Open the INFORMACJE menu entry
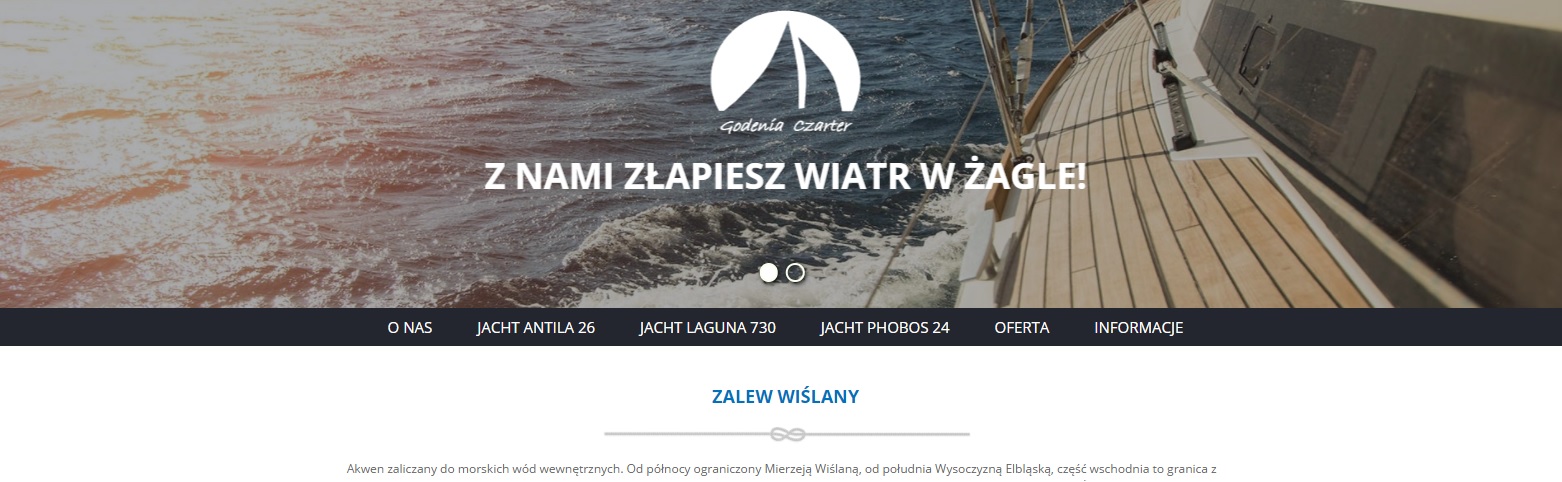 pos(1139,328)
